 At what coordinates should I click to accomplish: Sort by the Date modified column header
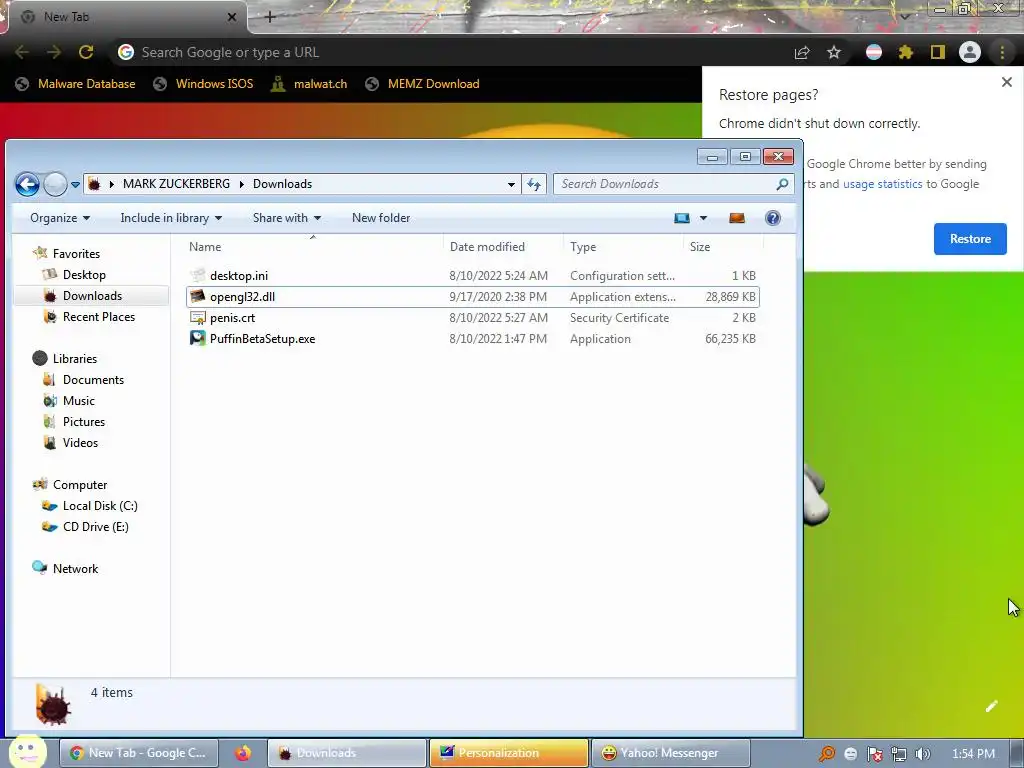pyautogui.click(x=503, y=247)
